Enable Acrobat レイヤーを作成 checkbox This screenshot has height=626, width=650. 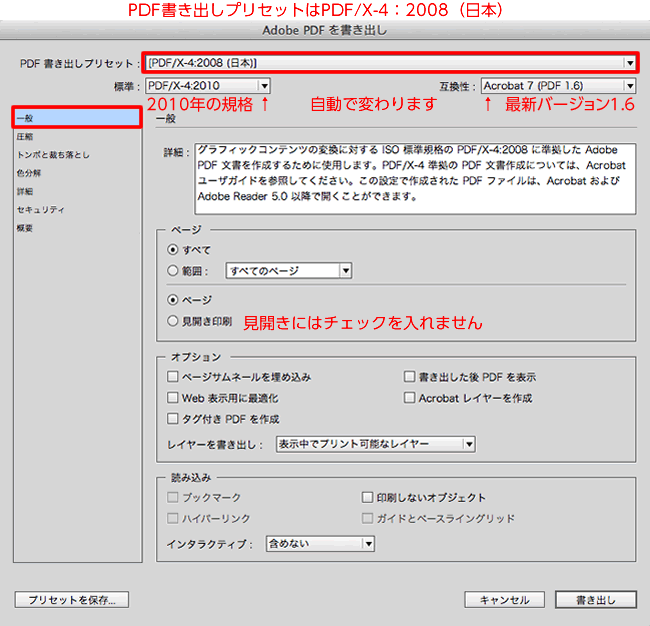coord(410,398)
